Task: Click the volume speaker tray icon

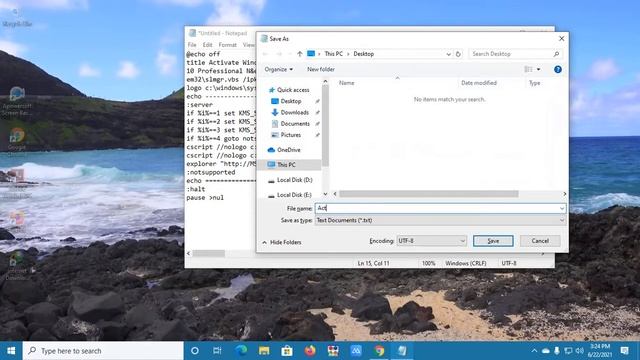Action: pyautogui.click(x=580, y=351)
